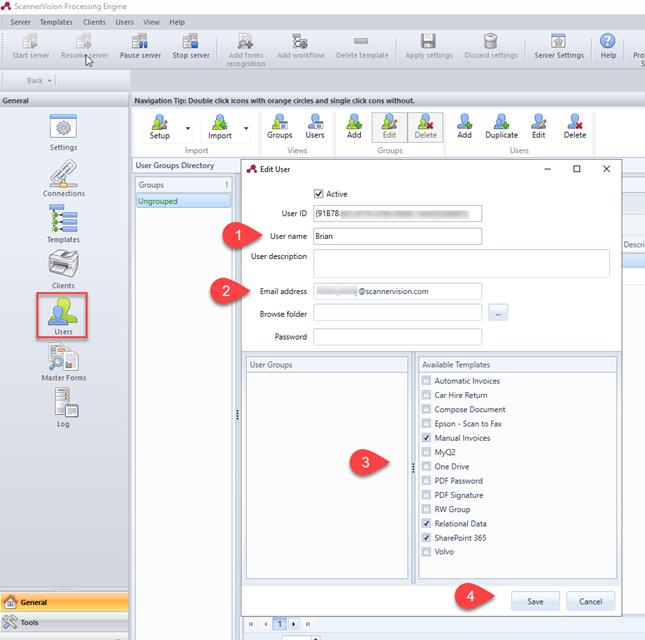Open Master Forms in the sidebar
This screenshot has width=645, height=640.
pyautogui.click(x=63, y=358)
